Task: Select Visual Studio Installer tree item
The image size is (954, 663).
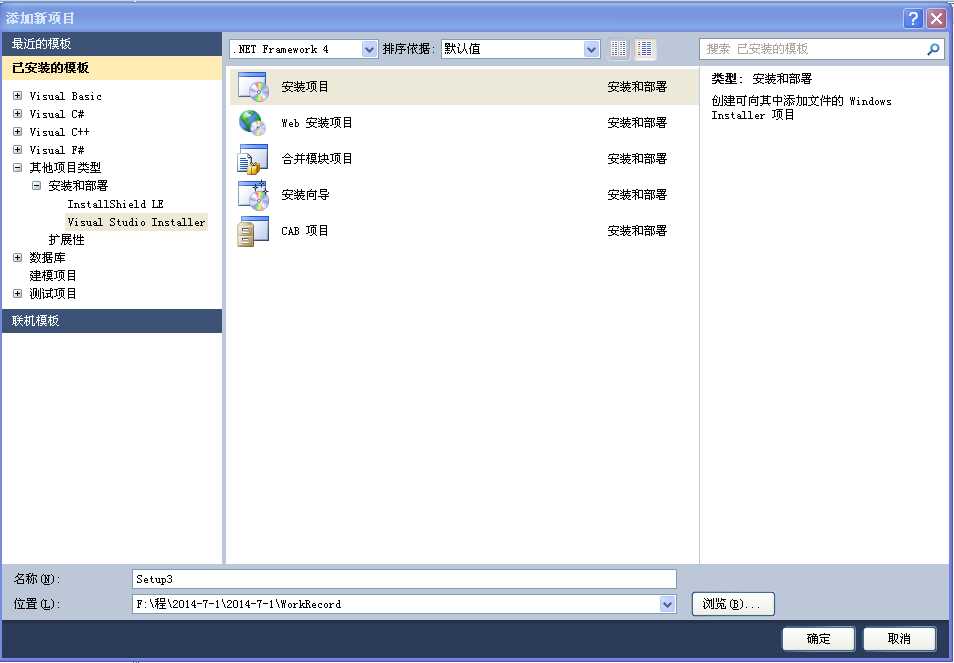Action: [x=136, y=222]
